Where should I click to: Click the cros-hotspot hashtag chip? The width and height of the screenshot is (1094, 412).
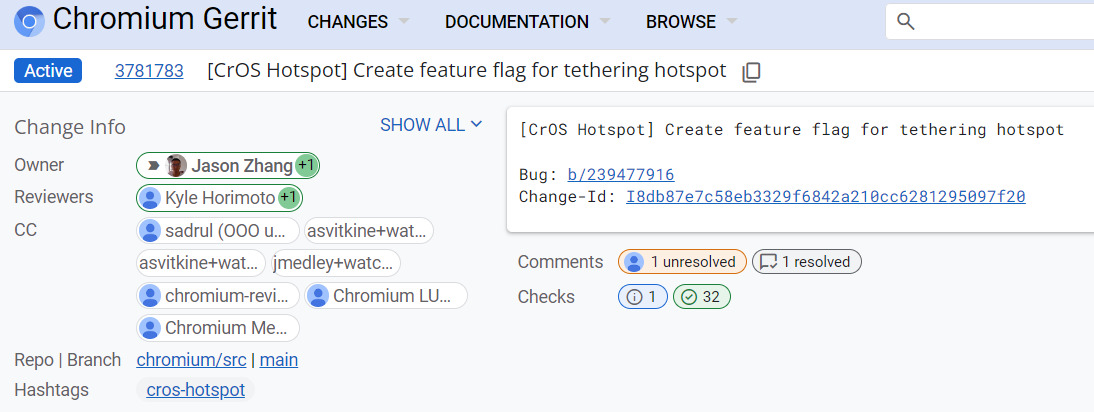coord(195,390)
